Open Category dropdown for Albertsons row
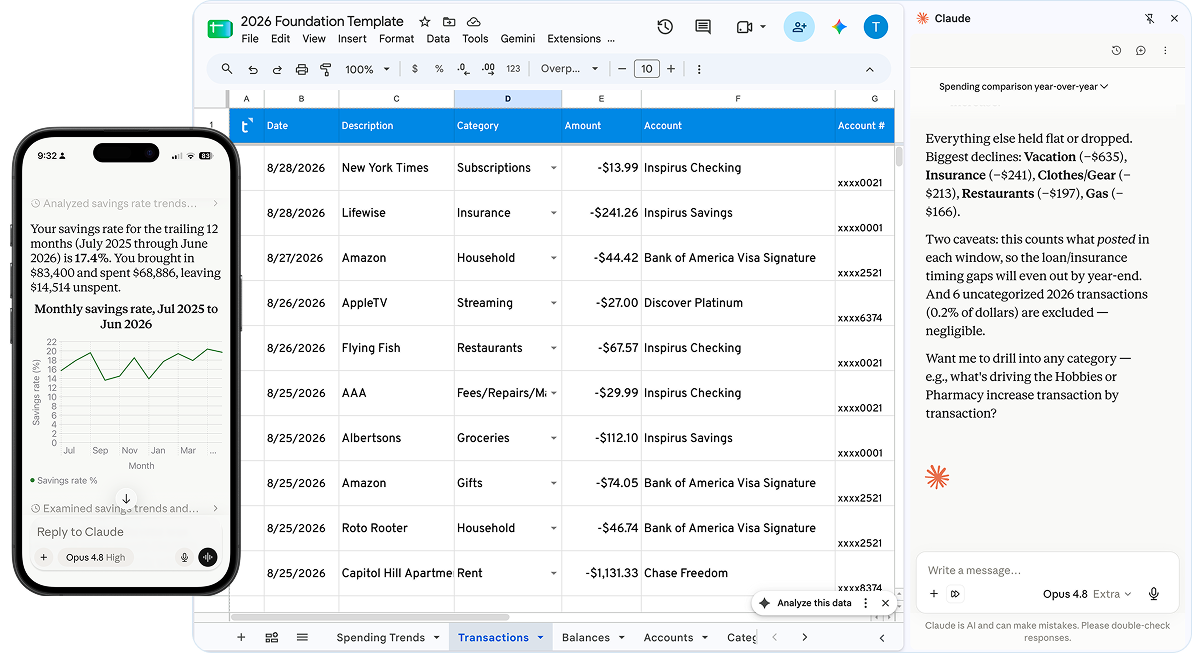Screen dimensions: 1192x653 tap(553, 439)
